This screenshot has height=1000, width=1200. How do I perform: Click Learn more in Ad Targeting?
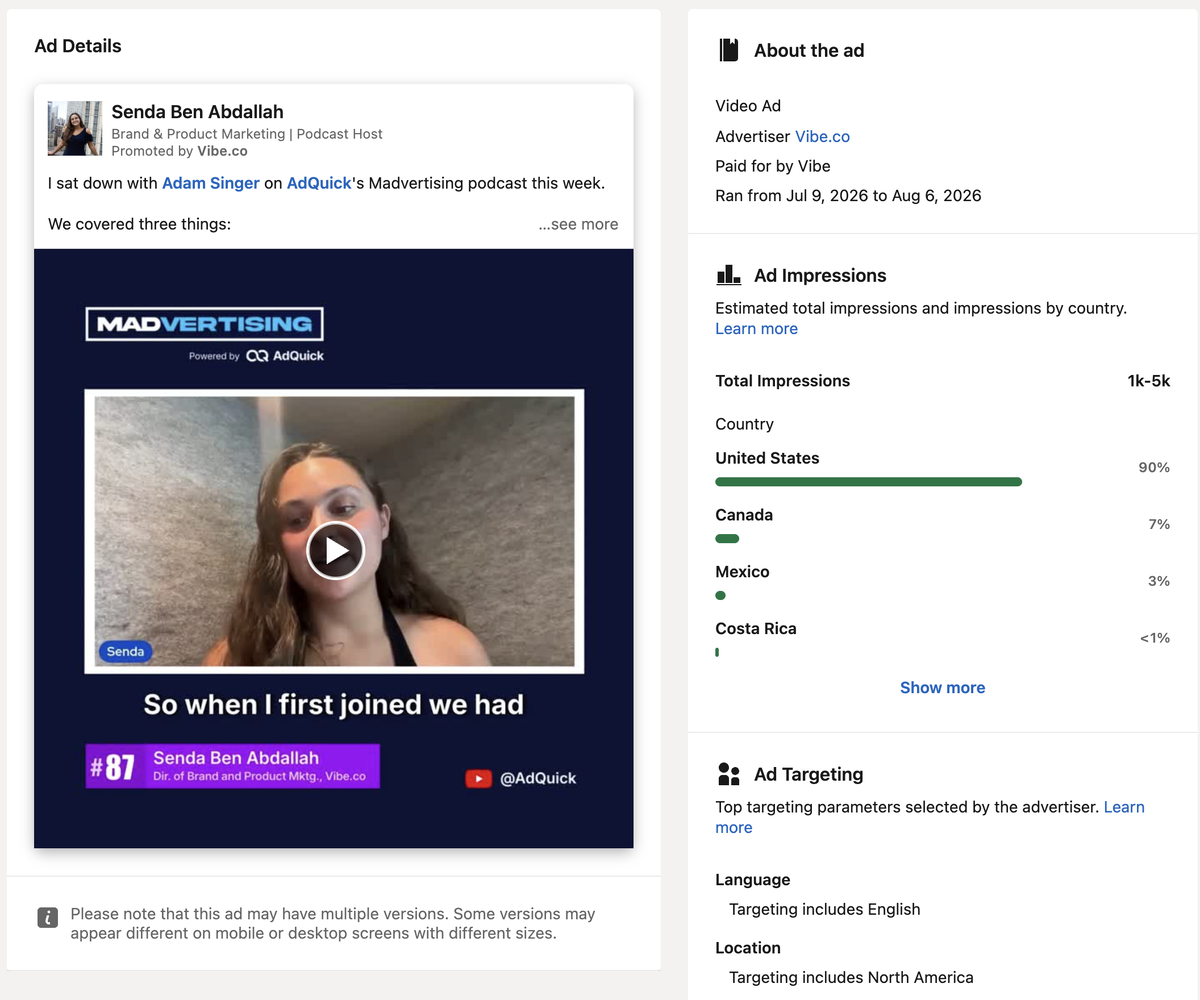(930, 817)
